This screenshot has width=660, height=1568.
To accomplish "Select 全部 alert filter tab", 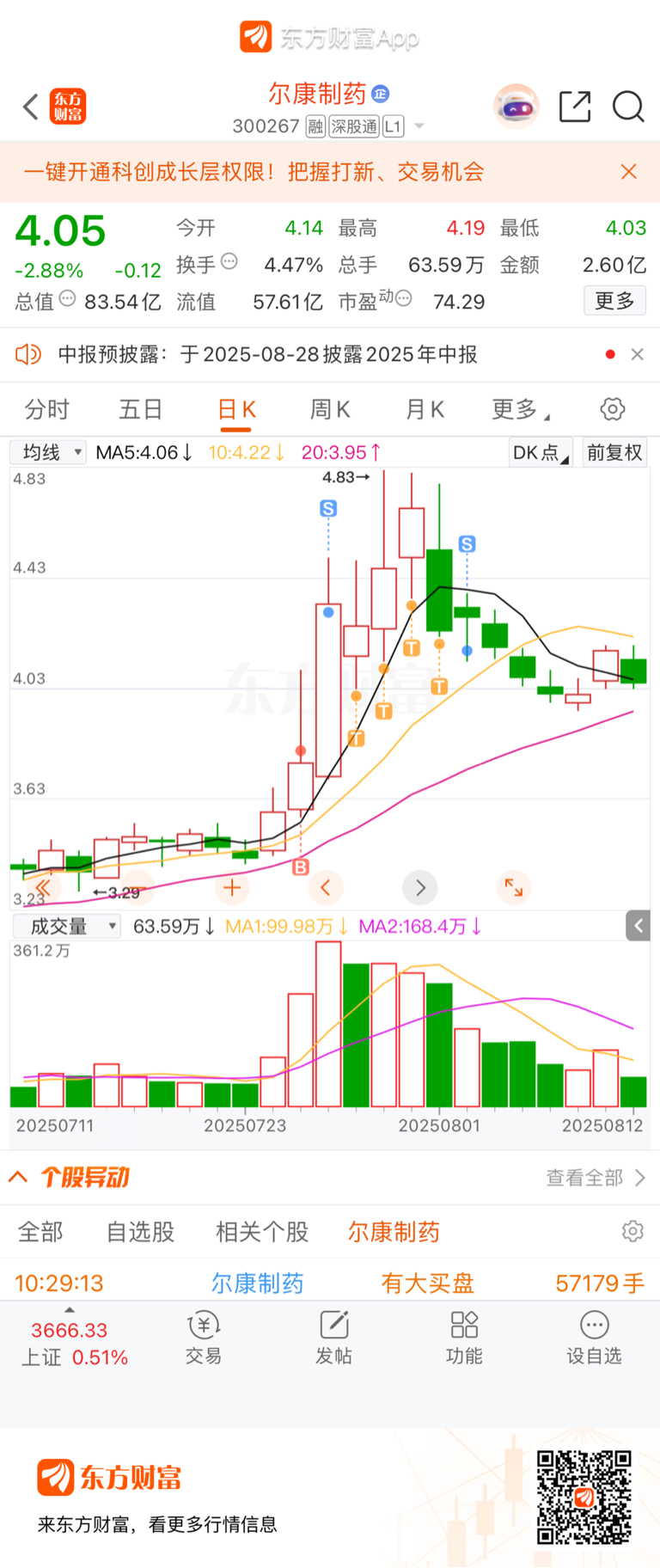I will (40, 1232).
